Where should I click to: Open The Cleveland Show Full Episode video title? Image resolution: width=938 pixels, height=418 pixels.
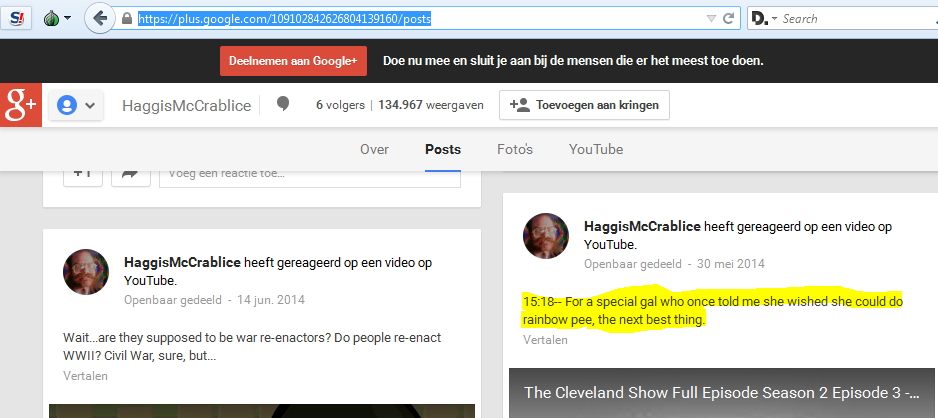(x=721, y=393)
